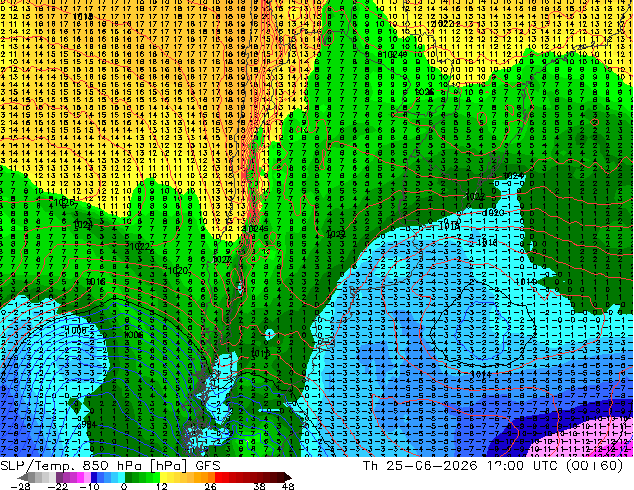Click the '984' low pressure isobar label
Image resolution: width=634 pixels, height=490 pixels.
tap(89, 424)
